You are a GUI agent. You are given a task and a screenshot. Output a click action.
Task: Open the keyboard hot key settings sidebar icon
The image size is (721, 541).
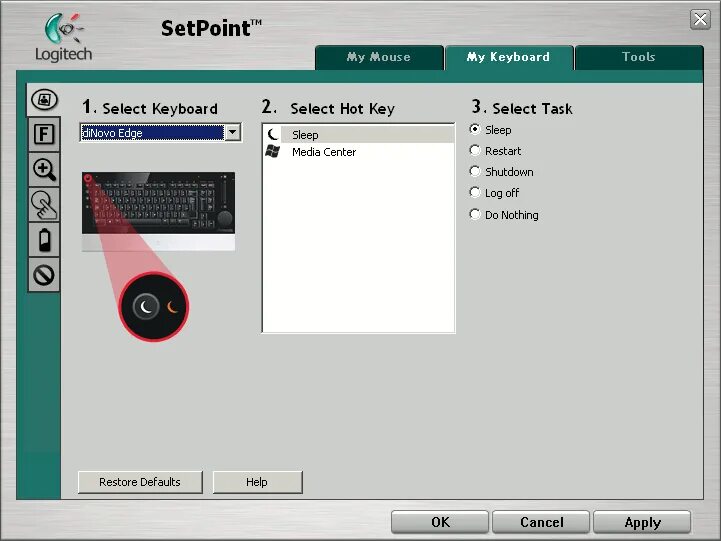tap(44, 99)
